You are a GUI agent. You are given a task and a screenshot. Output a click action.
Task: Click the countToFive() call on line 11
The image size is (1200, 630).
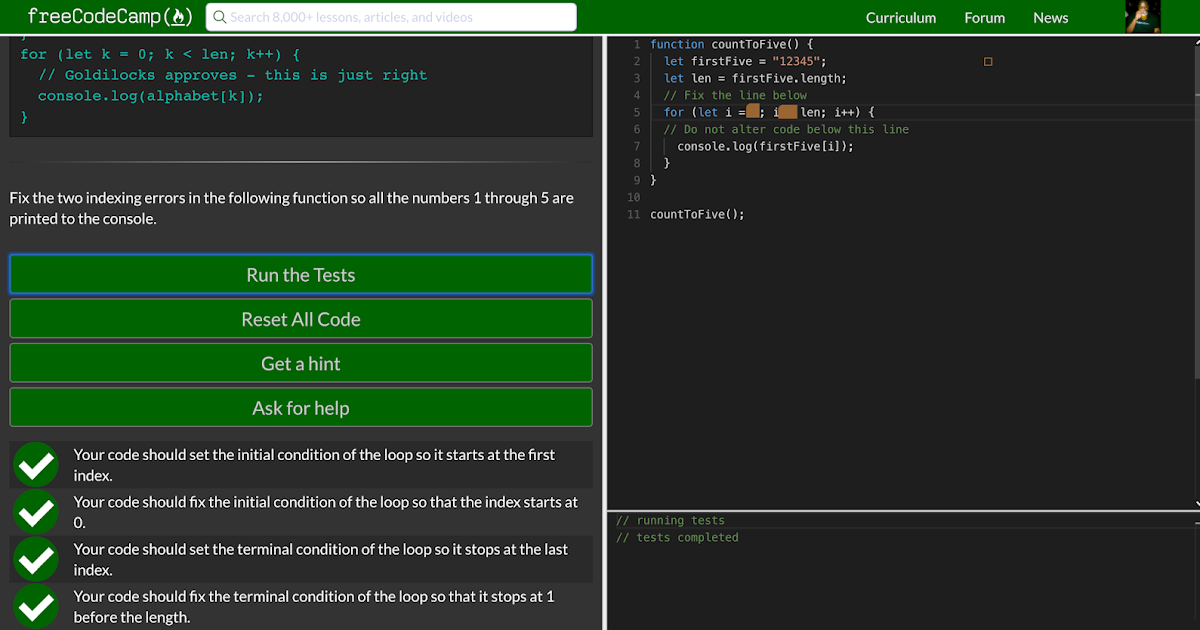pyautogui.click(x=697, y=214)
